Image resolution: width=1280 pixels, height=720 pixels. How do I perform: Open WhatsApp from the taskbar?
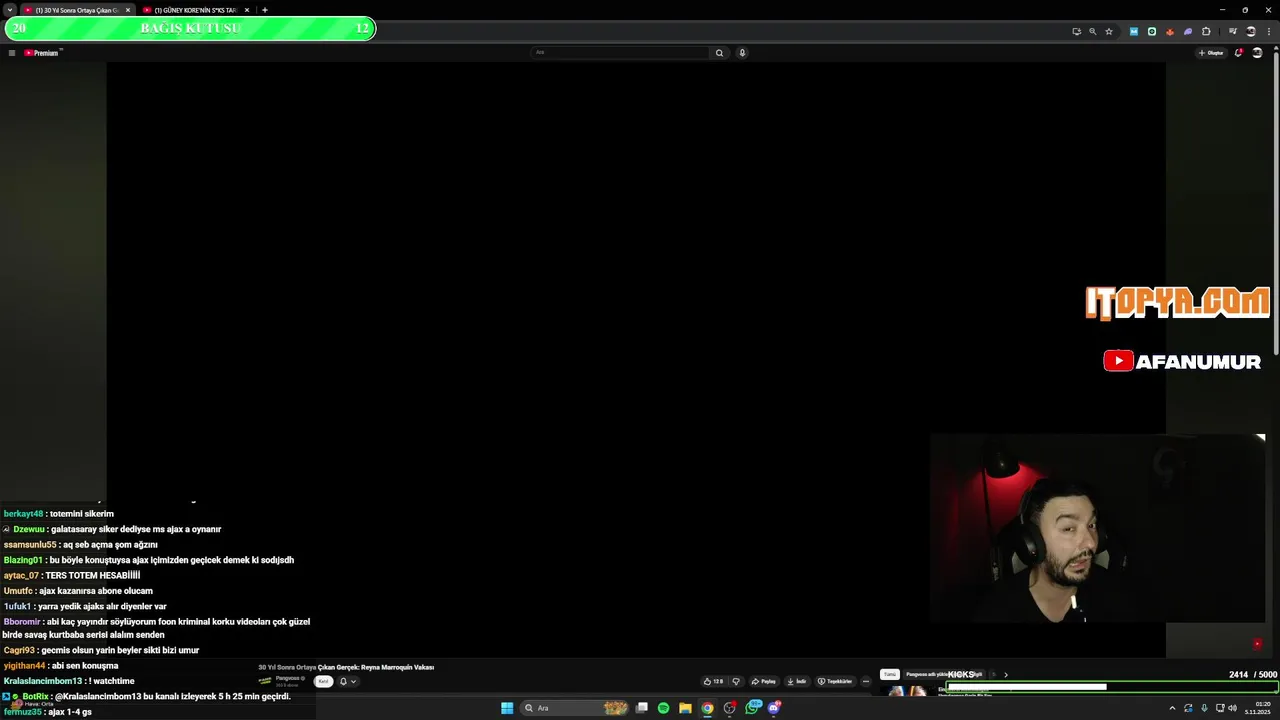click(752, 708)
